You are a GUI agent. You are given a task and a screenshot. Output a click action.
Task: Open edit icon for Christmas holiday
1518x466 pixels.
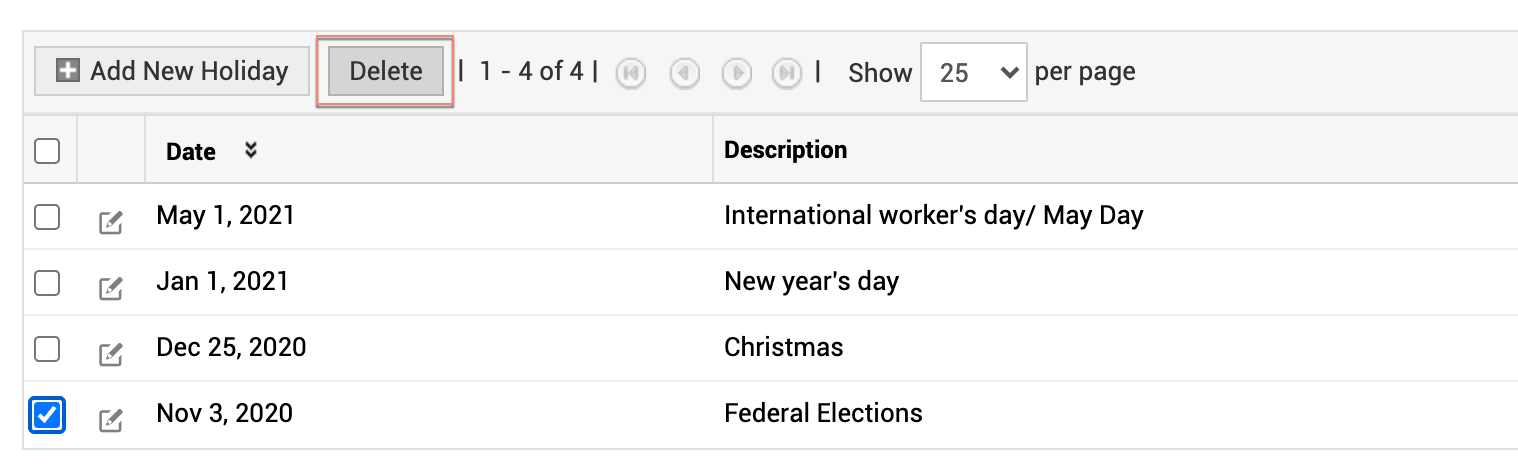(111, 355)
